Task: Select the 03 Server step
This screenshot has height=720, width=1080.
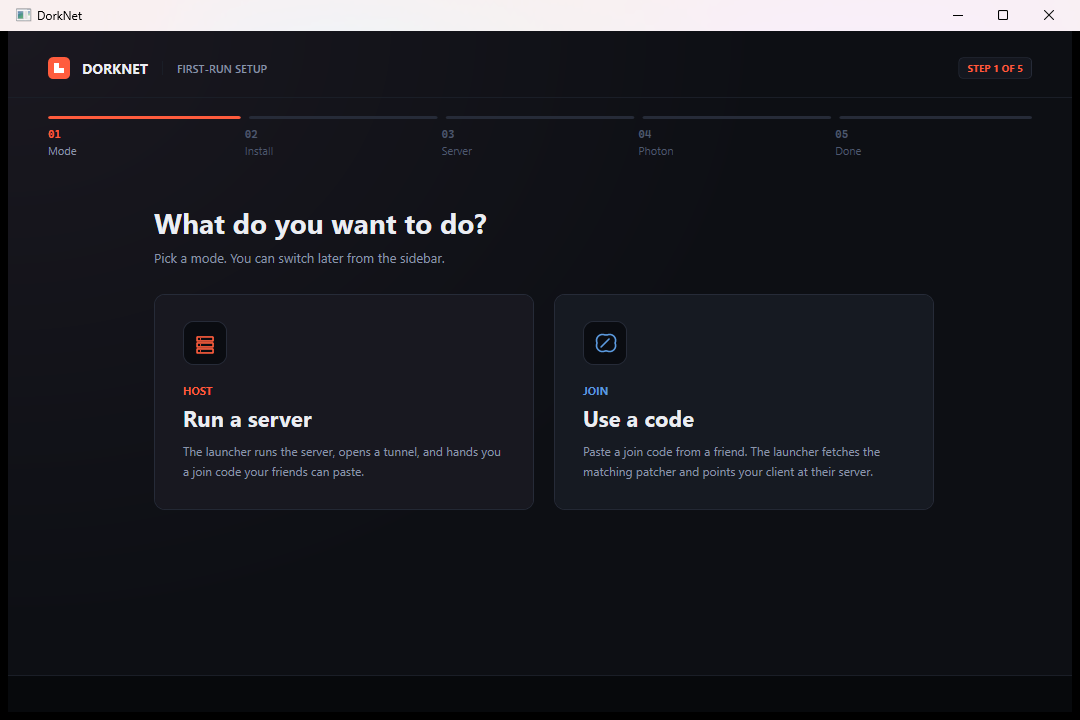Action: pyautogui.click(x=540, y=137)
